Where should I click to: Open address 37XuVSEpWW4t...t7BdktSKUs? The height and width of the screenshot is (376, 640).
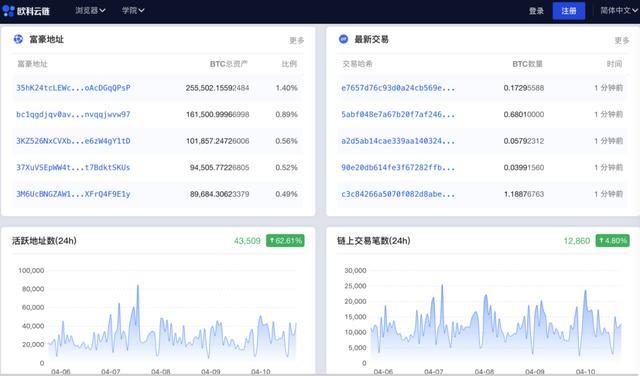[73, 167]
